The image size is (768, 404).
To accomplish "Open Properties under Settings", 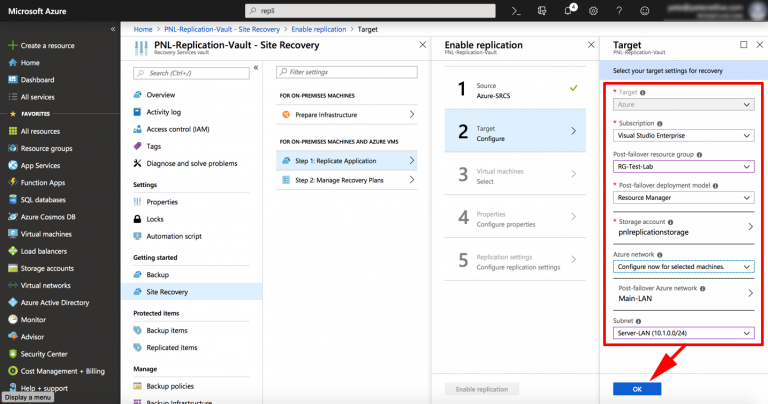I will click(162, 202).
